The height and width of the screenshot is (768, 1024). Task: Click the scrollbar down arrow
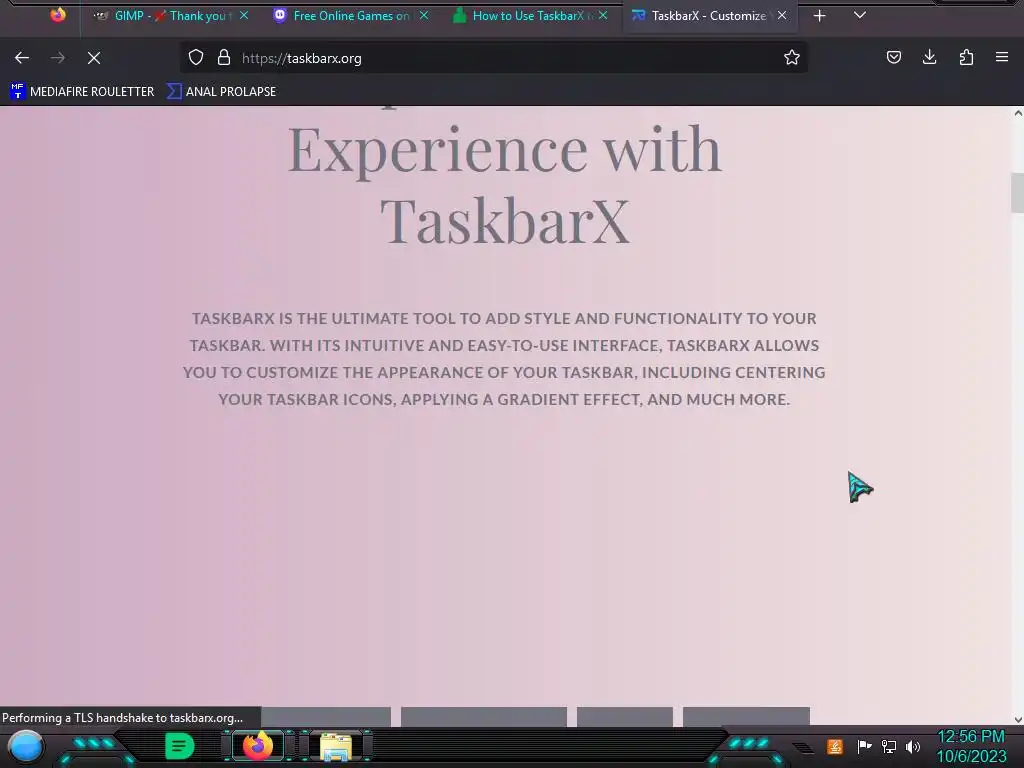pos(1017,719)
